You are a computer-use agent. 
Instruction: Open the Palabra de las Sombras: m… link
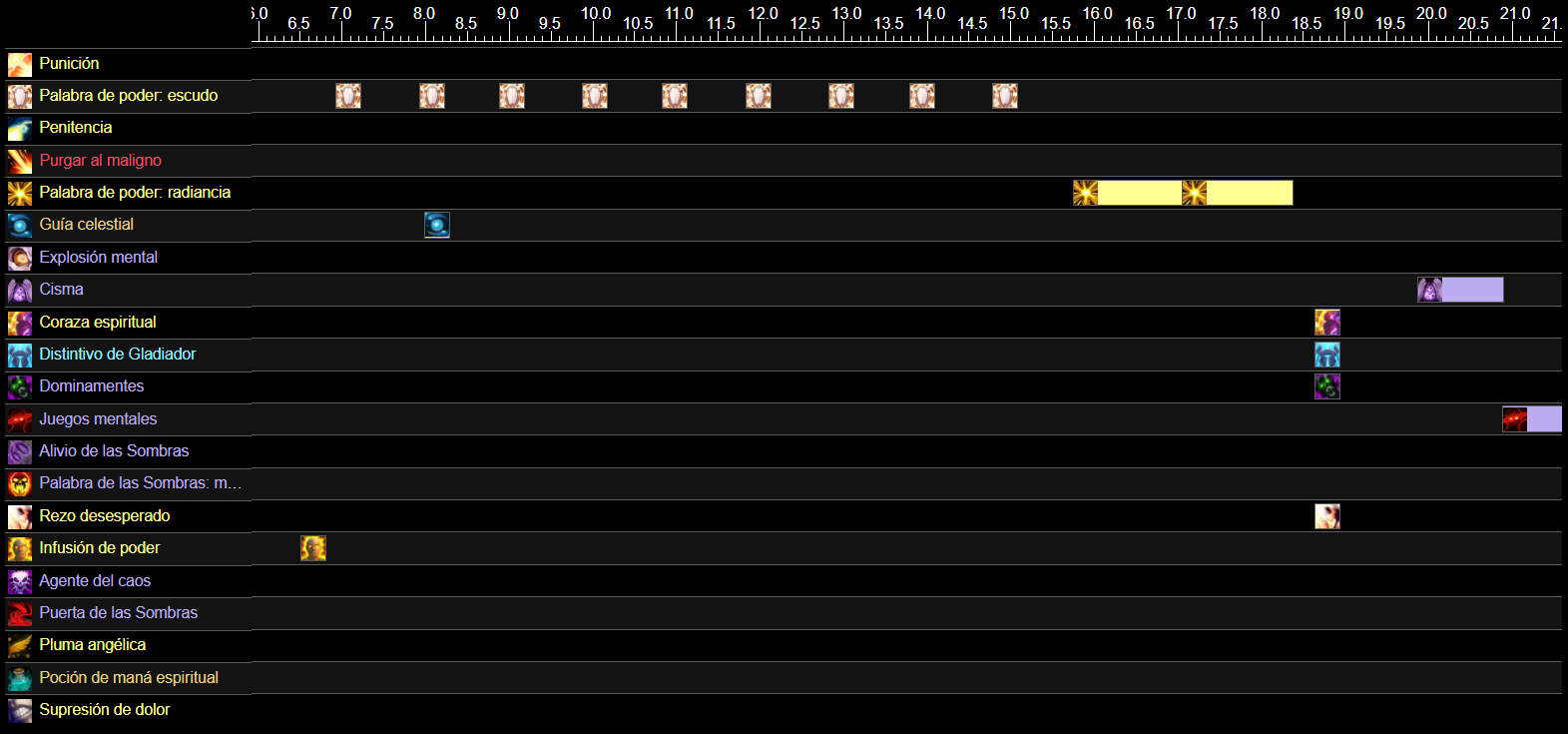140,482
